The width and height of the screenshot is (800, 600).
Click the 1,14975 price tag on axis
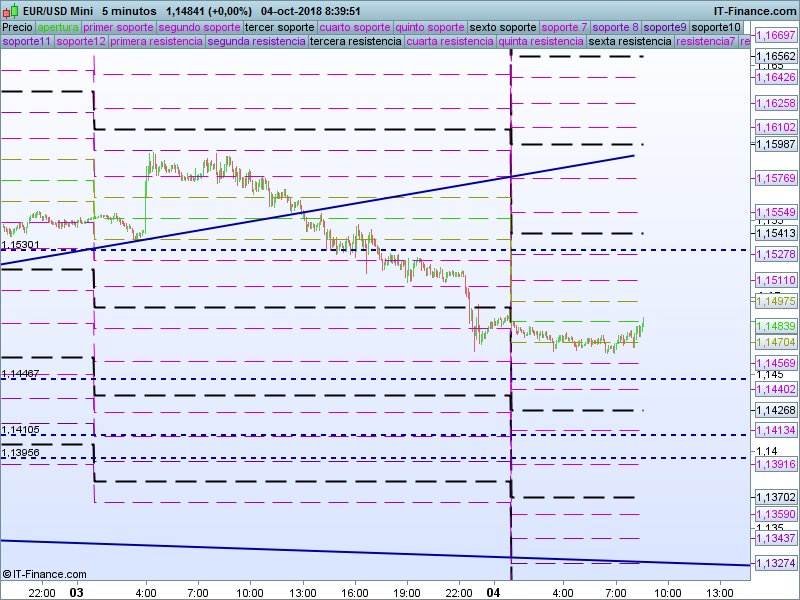click(x=776, y=301)
